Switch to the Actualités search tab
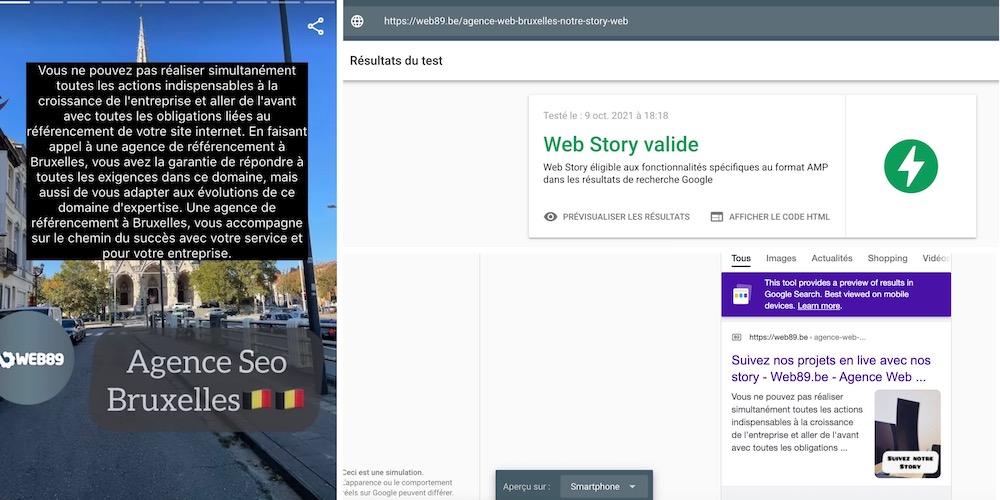The image size is (1000, 500). (x=832, y=258)
